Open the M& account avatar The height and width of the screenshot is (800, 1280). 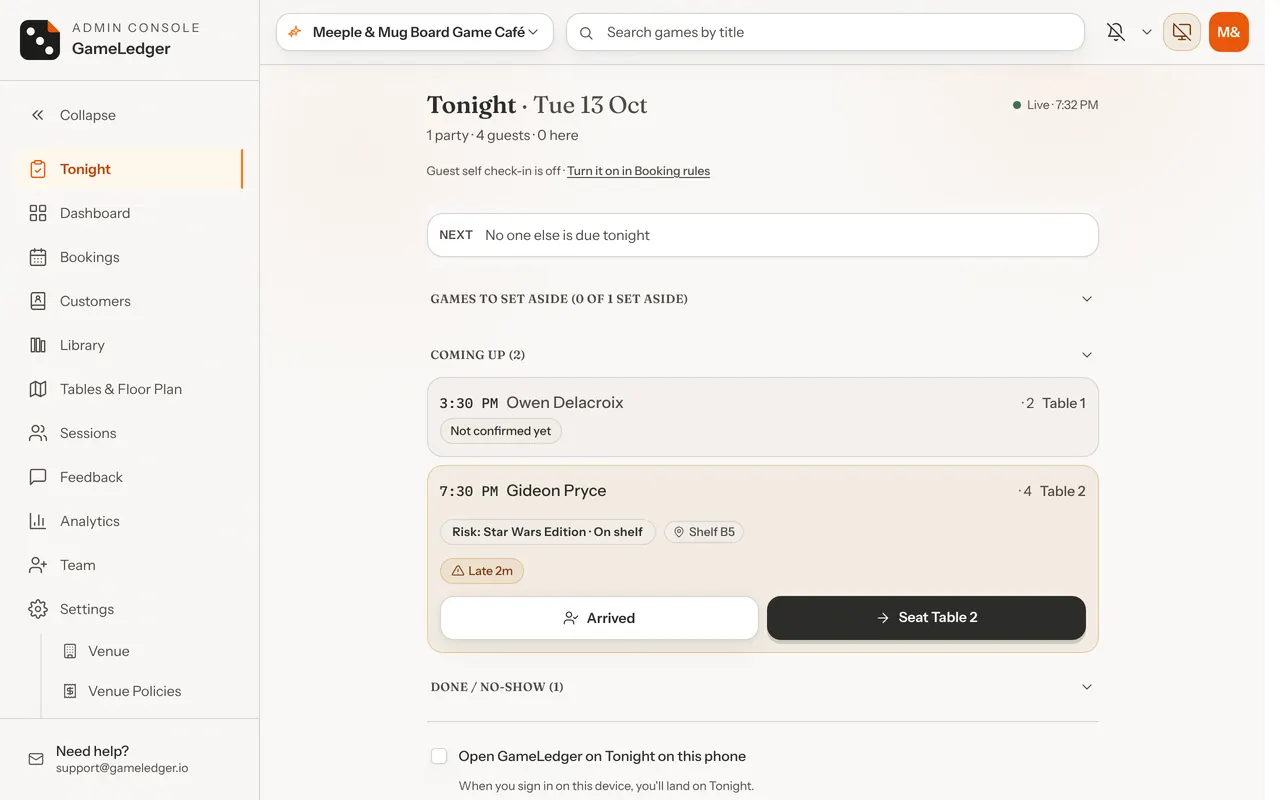coord(1229,32)
